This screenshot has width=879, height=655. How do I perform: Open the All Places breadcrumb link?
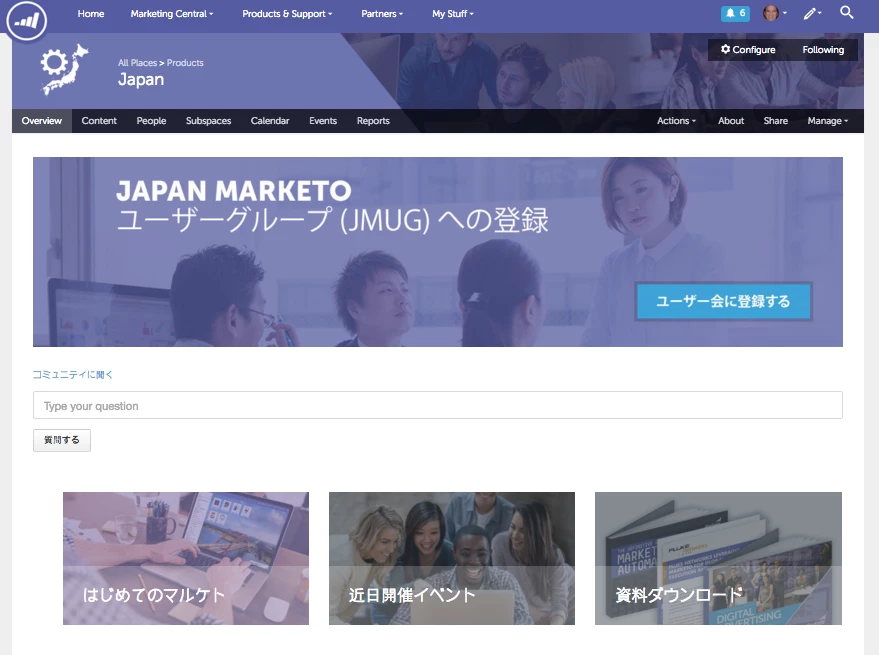coord(137,63)
